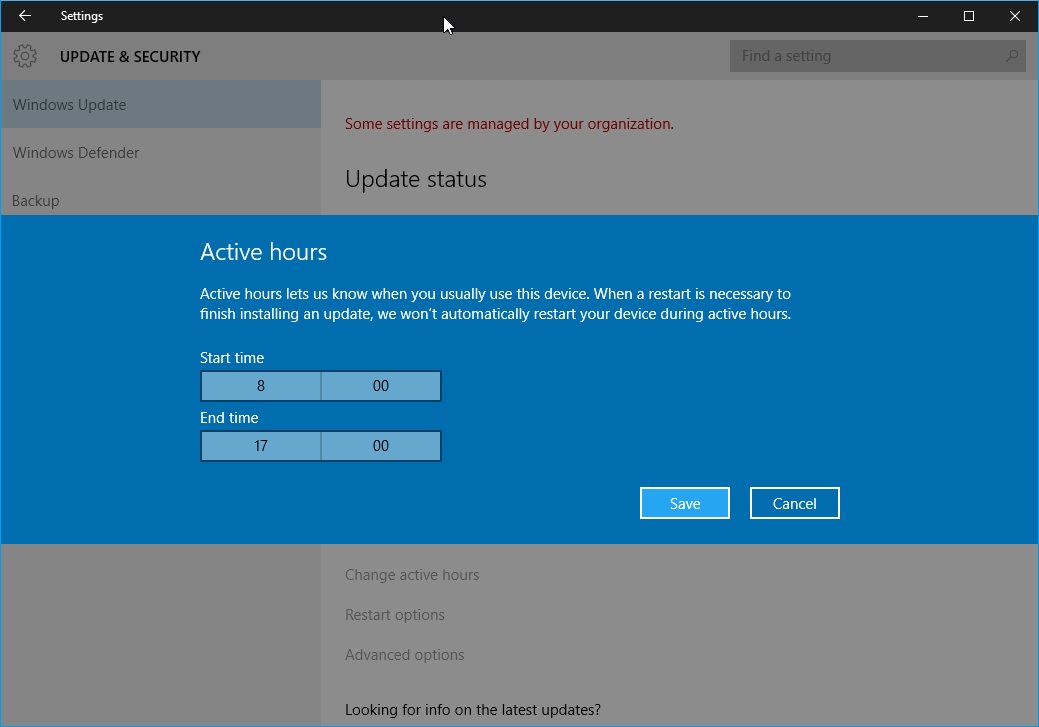
Task: Click the Update status heading
Action: coord(416,180)
